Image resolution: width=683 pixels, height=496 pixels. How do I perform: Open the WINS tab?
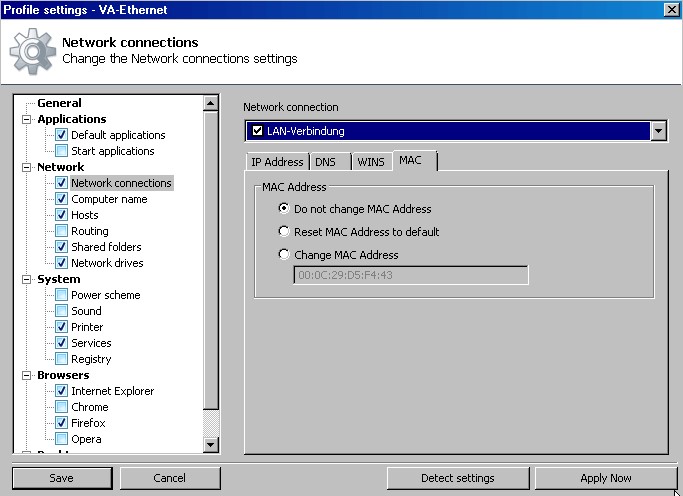click(372, 162)
